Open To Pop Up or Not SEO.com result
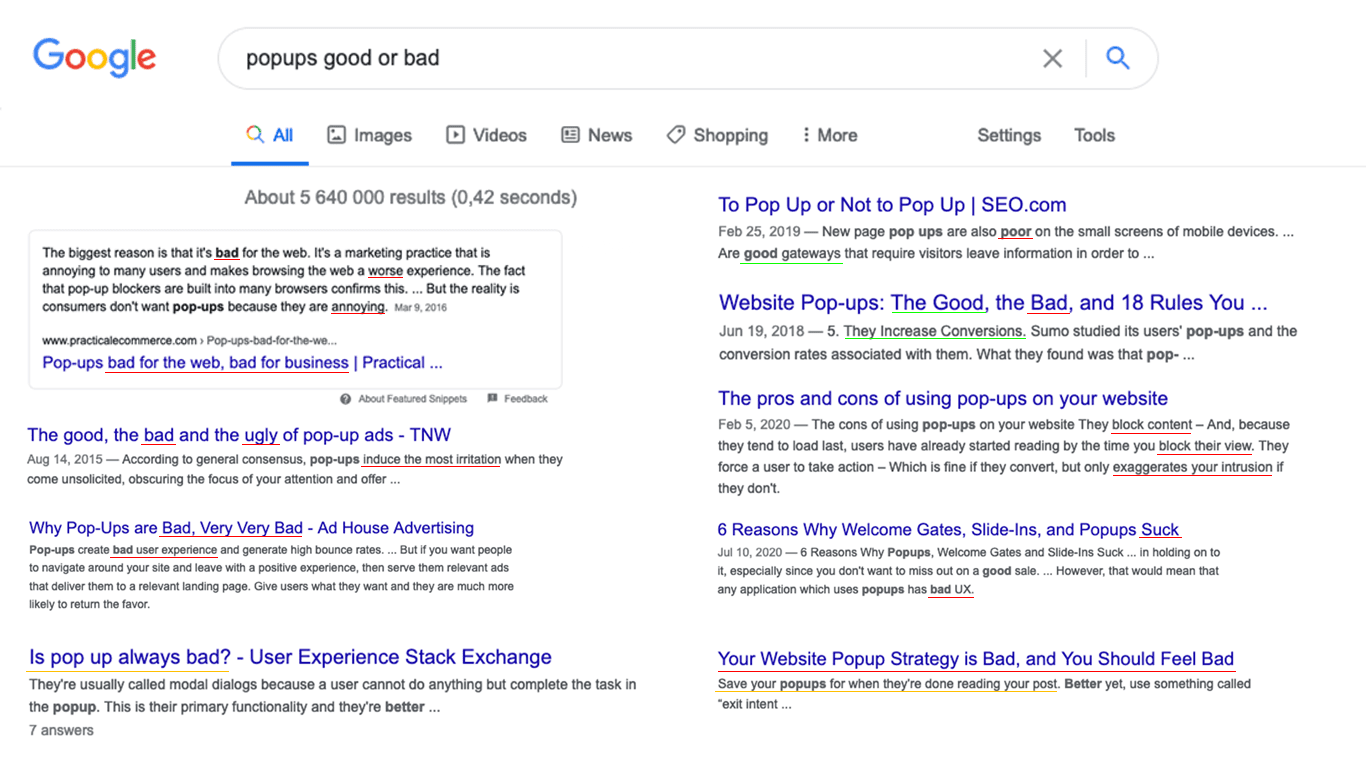Viewport: 1366px width, 768px height. point(892,205)
